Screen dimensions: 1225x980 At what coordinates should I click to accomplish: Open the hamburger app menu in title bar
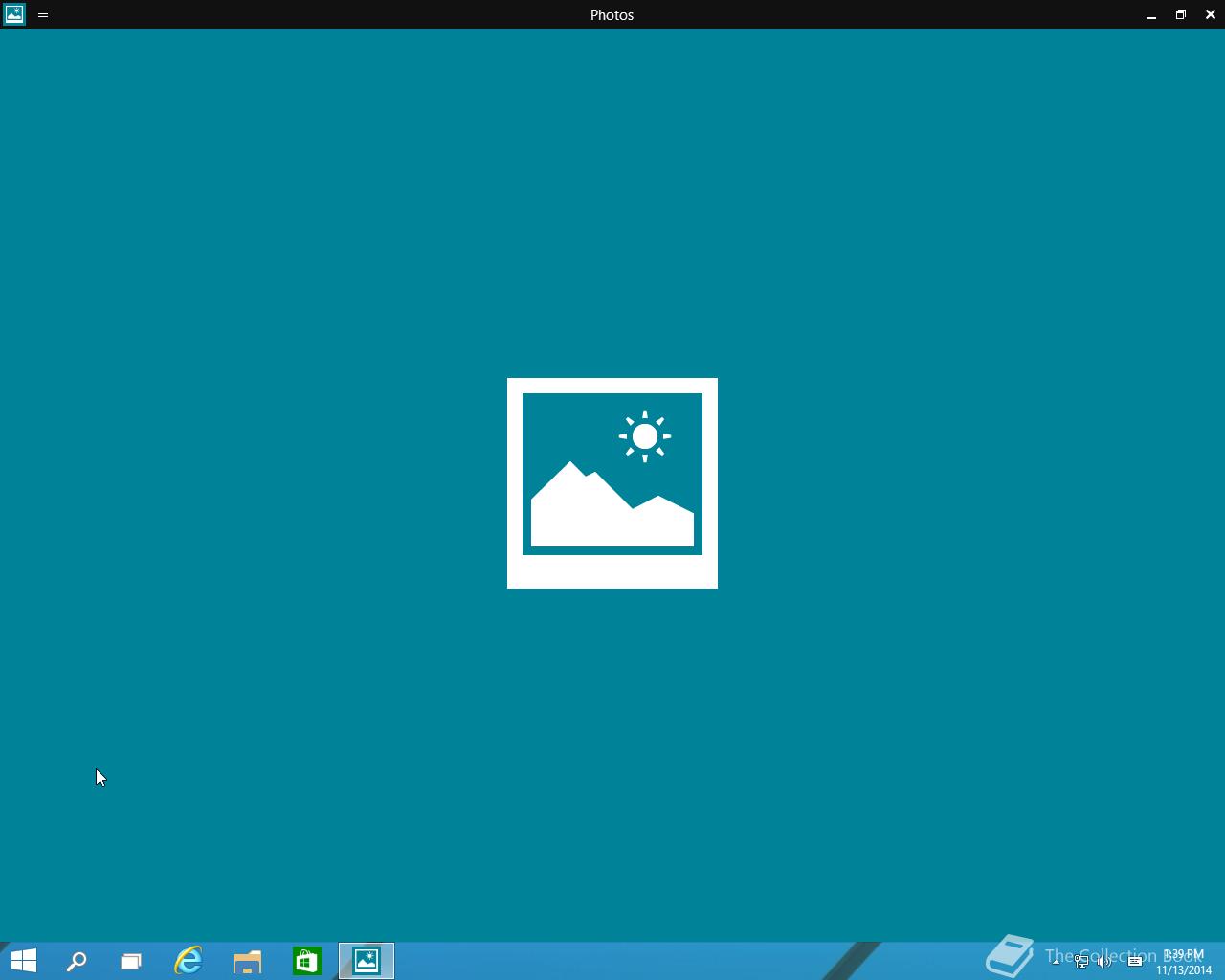(x=43, y=14)
